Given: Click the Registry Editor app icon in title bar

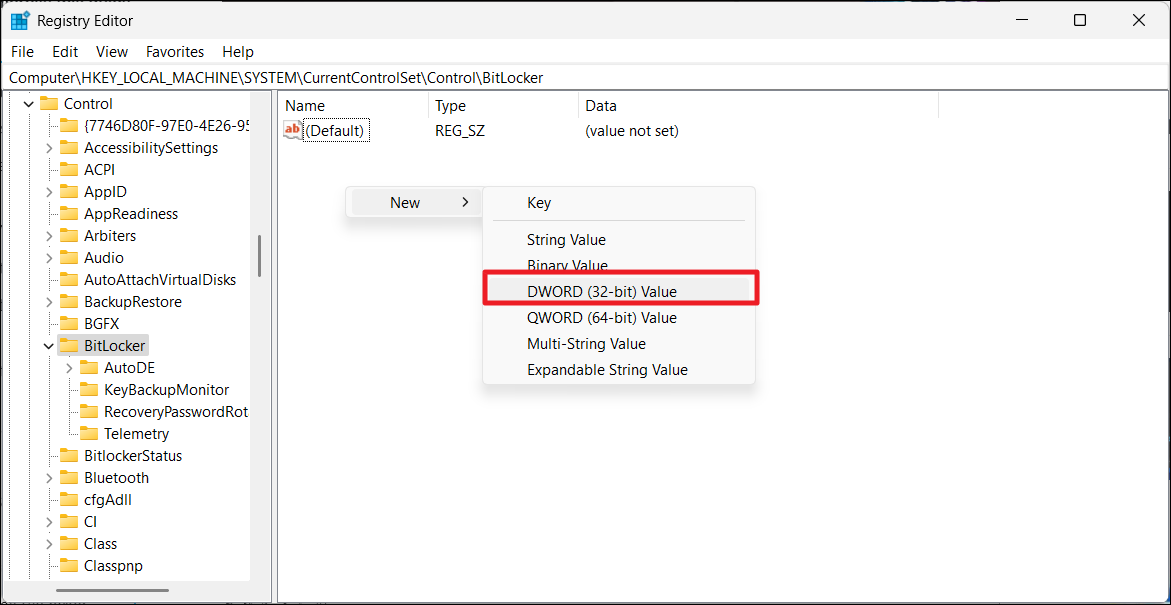Looking at the screenshot, I should pos(20,21).
